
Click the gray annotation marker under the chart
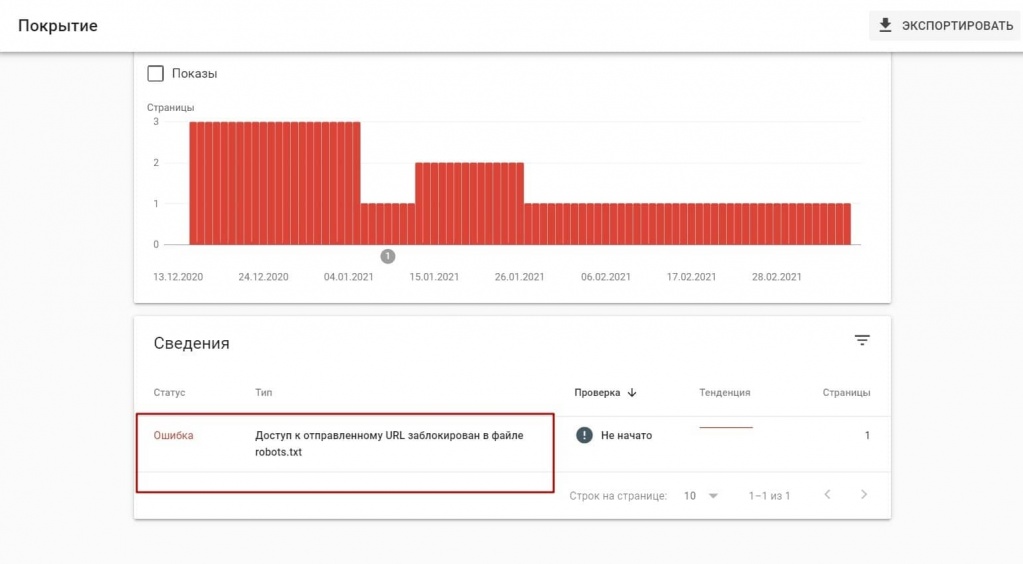(x=388, y=256)
